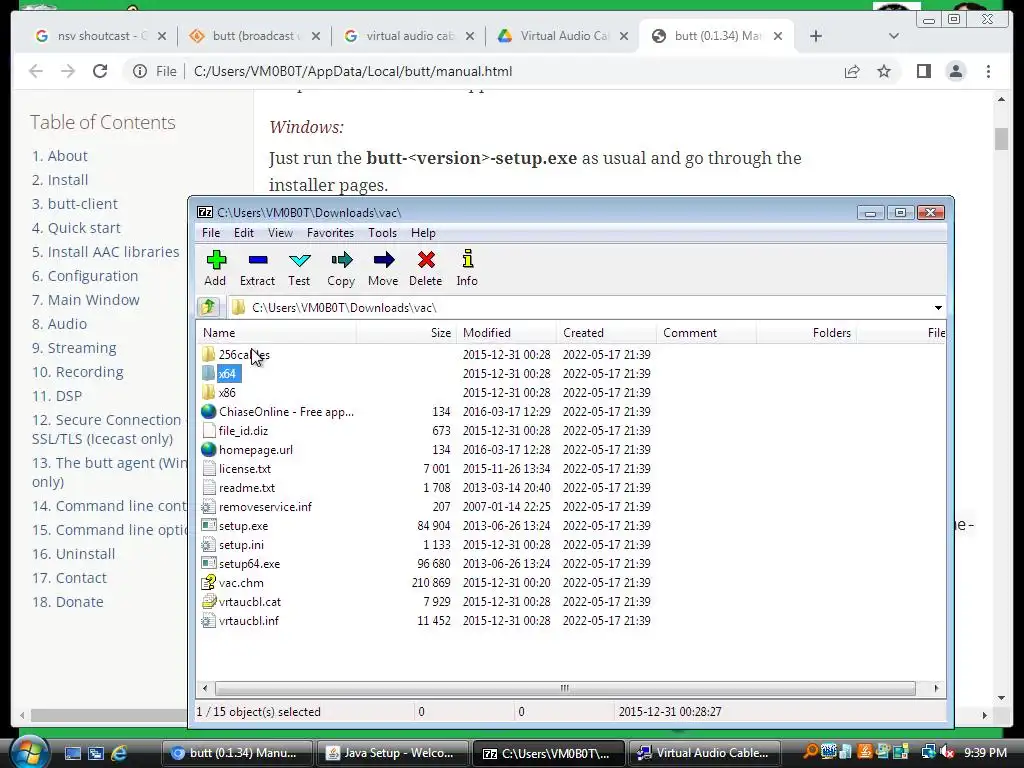Open the File menu in 7-Zip

click(211, 233)
